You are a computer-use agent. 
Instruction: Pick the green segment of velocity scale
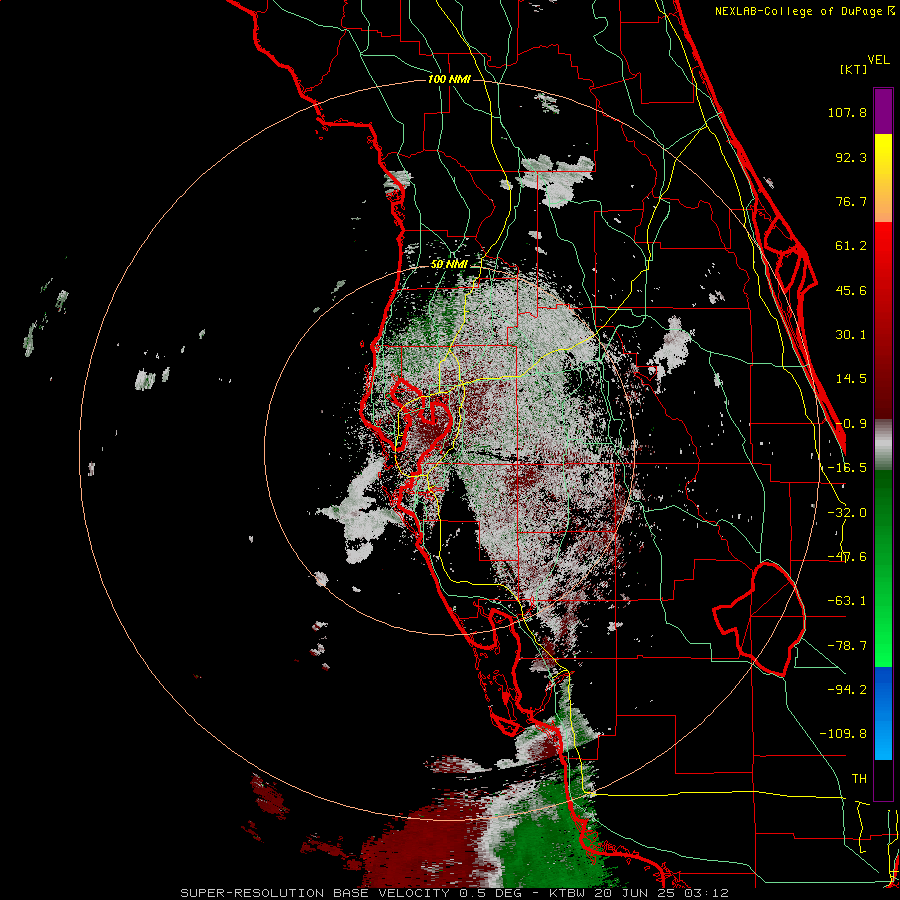pos(883,568)
